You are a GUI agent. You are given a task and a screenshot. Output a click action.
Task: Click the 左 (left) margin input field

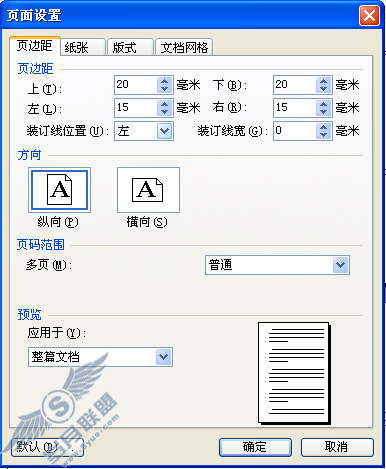135,108
